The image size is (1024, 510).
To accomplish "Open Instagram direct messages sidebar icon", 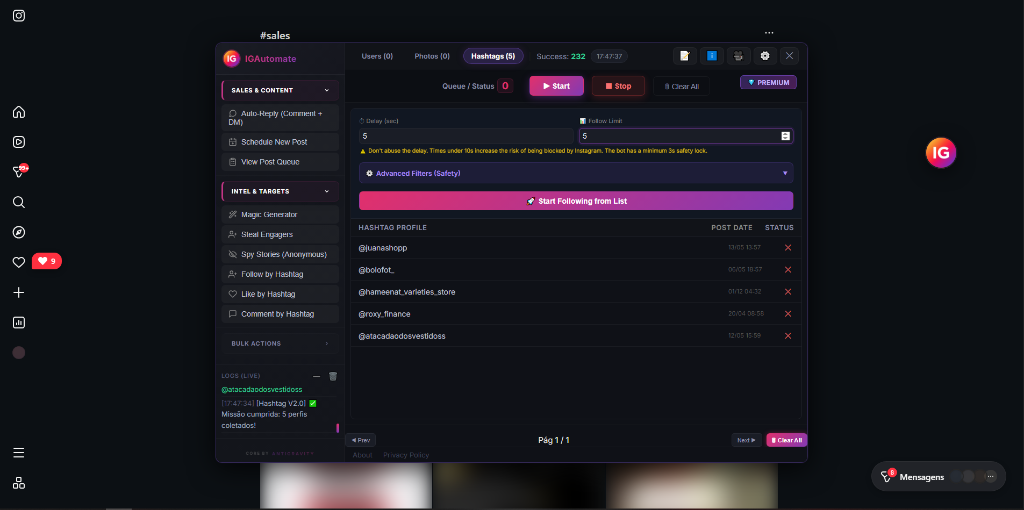I will click(20, 172).
